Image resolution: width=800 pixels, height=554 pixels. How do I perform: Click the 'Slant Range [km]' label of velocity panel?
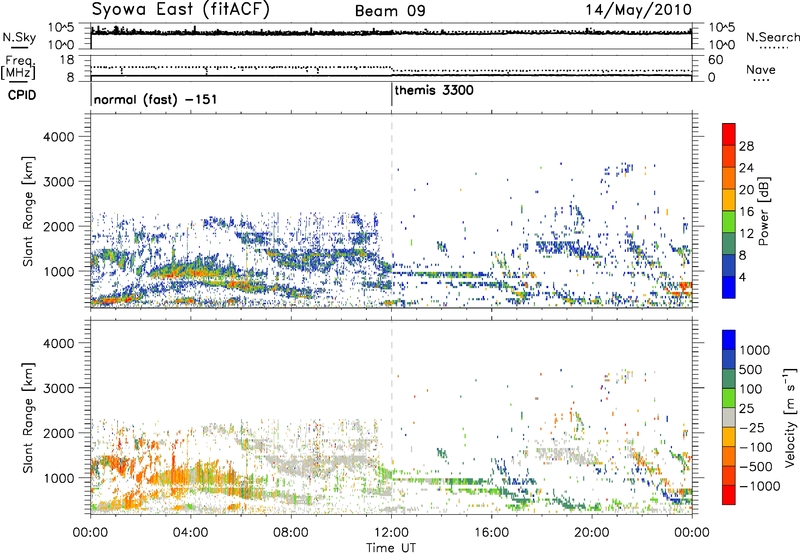(x=28, y=418)
